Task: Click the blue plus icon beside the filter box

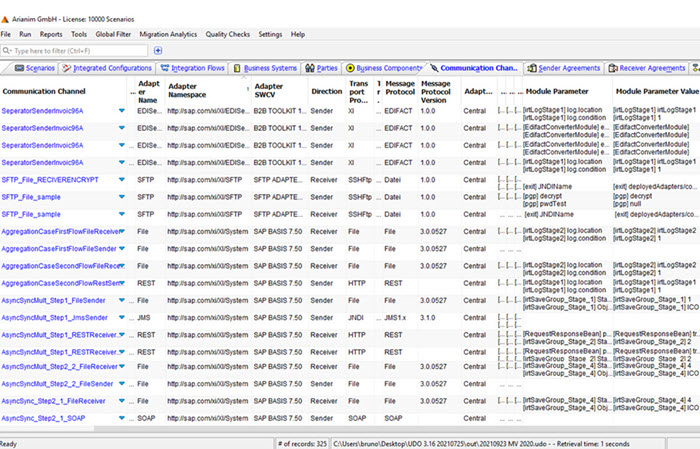Action: coord(158,50)
